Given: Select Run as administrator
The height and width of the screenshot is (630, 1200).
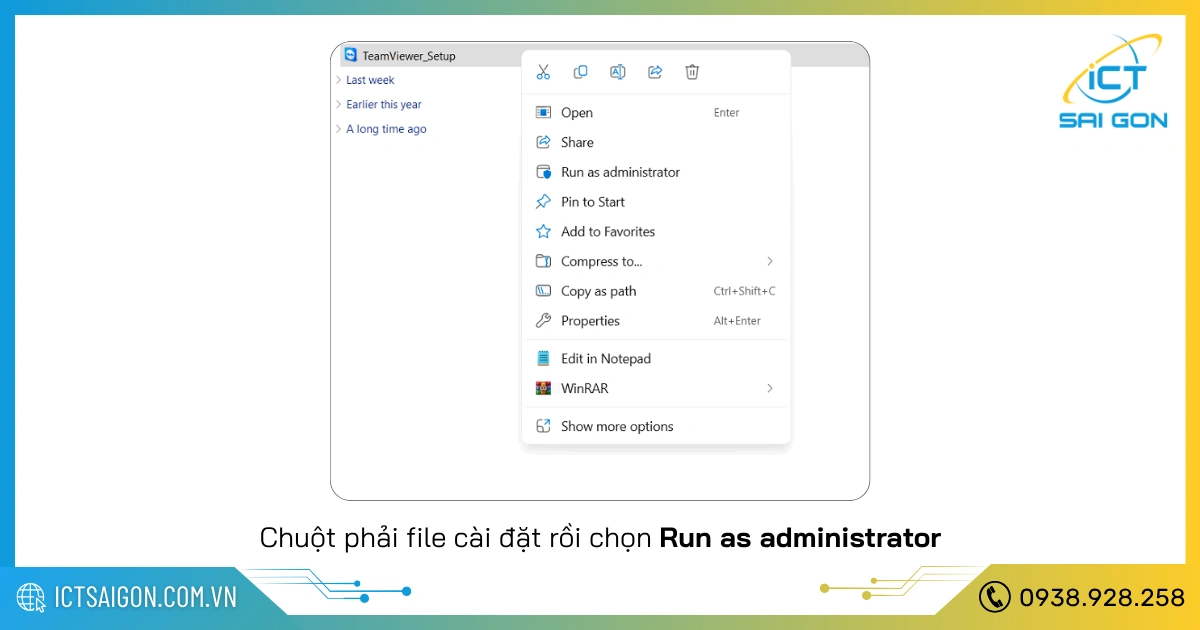Looking at the screenshot, I should tap(620, 172).
